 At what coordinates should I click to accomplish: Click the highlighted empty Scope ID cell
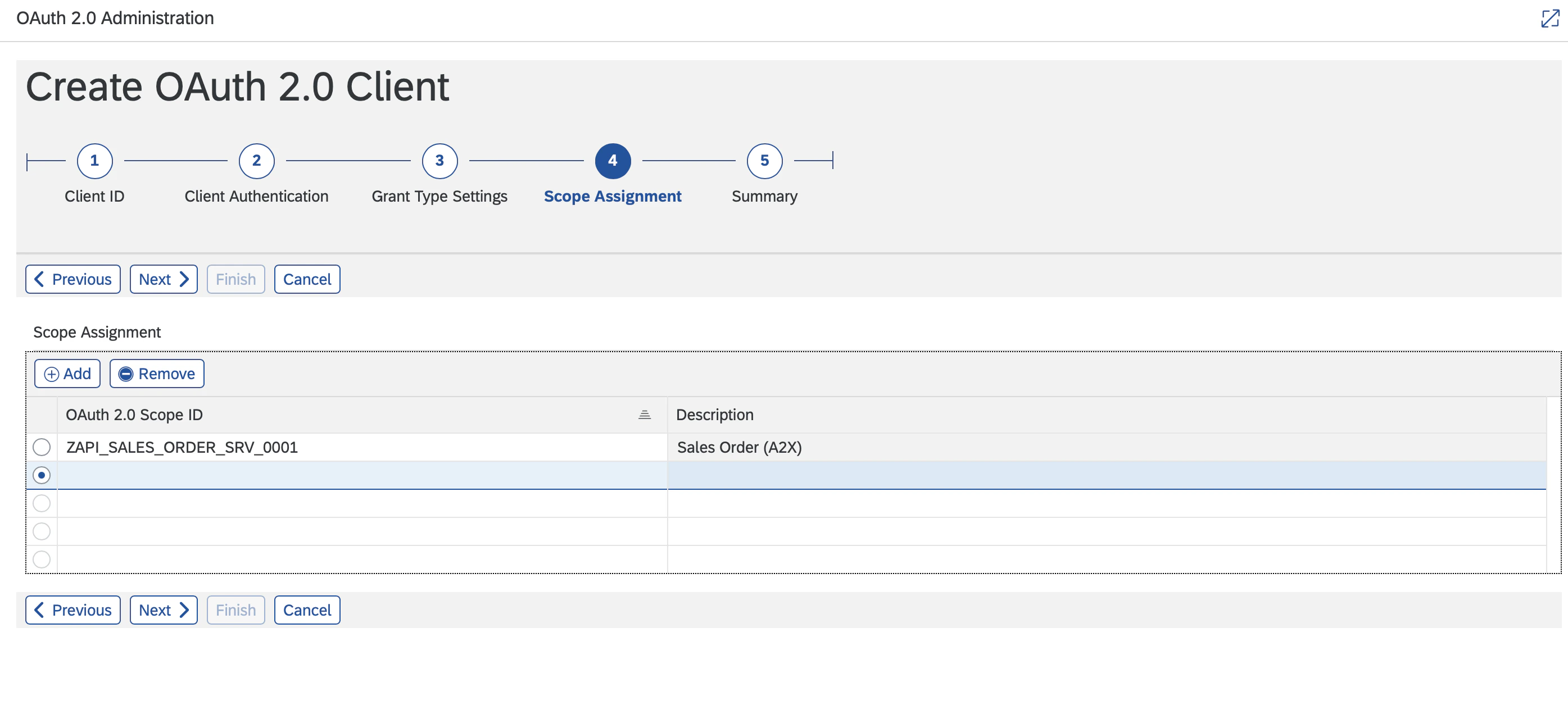point(361,475)
